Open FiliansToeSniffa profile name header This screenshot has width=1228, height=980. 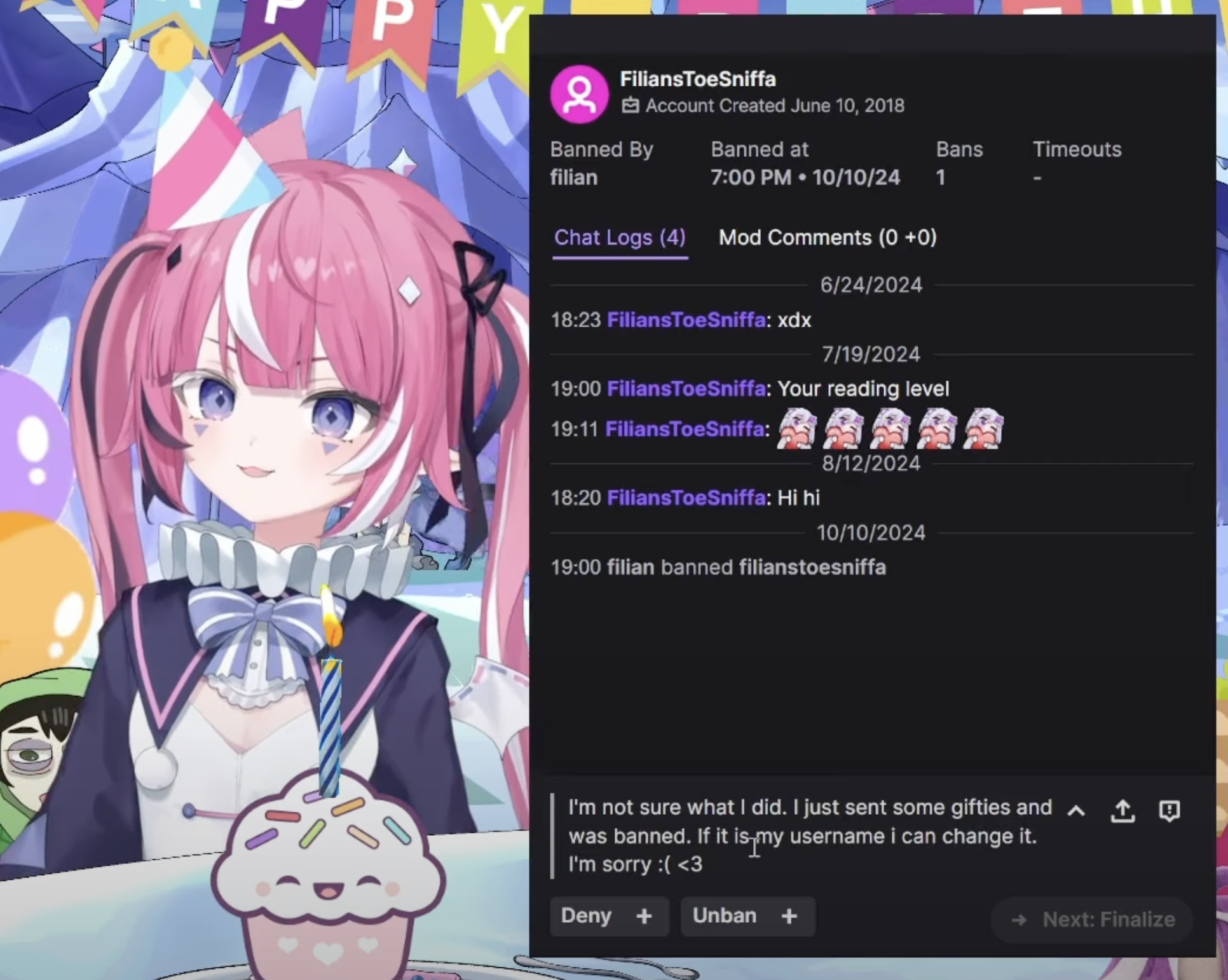(x=698, y=79)
